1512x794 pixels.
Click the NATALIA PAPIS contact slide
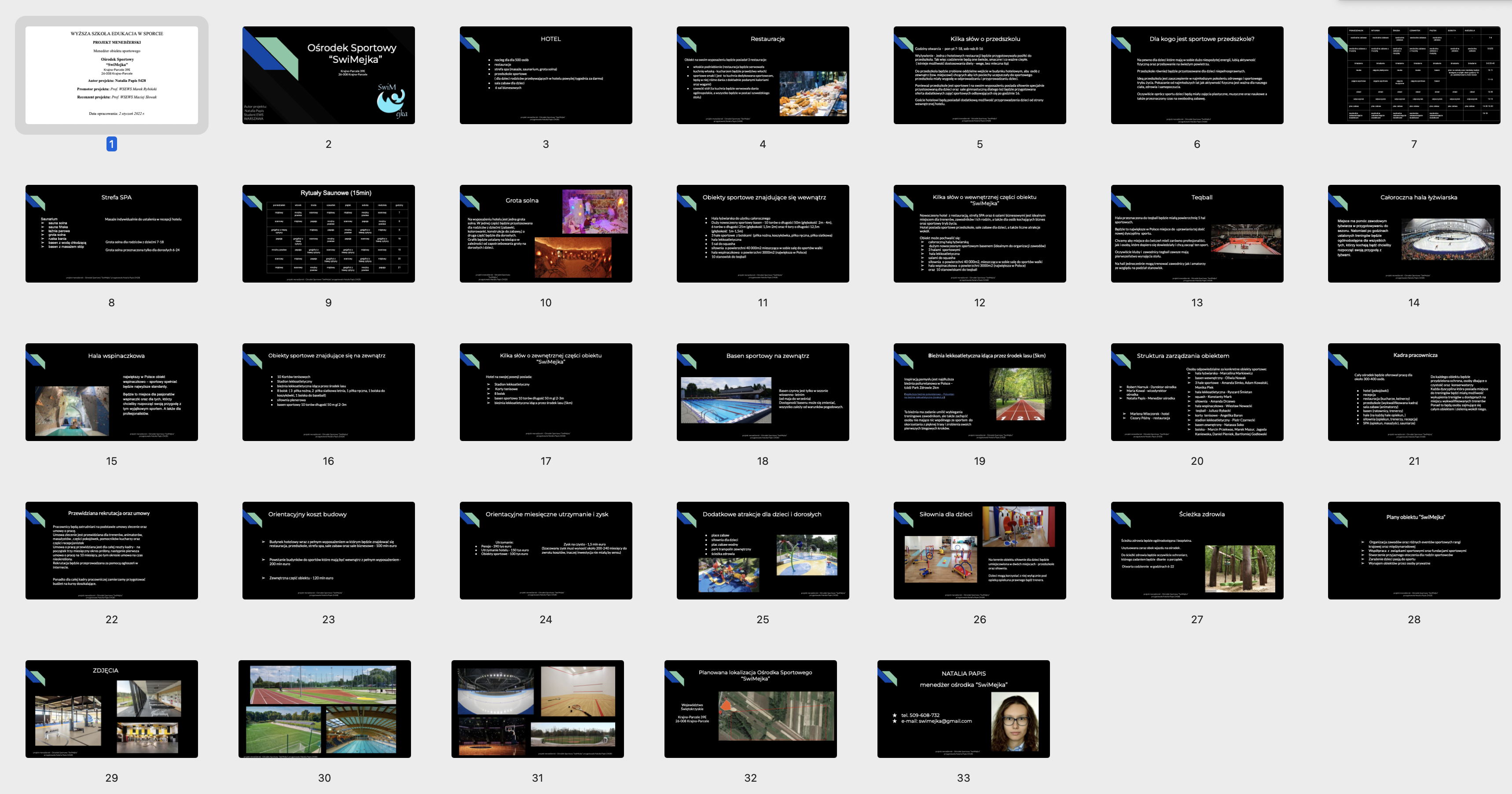point(963,708)
